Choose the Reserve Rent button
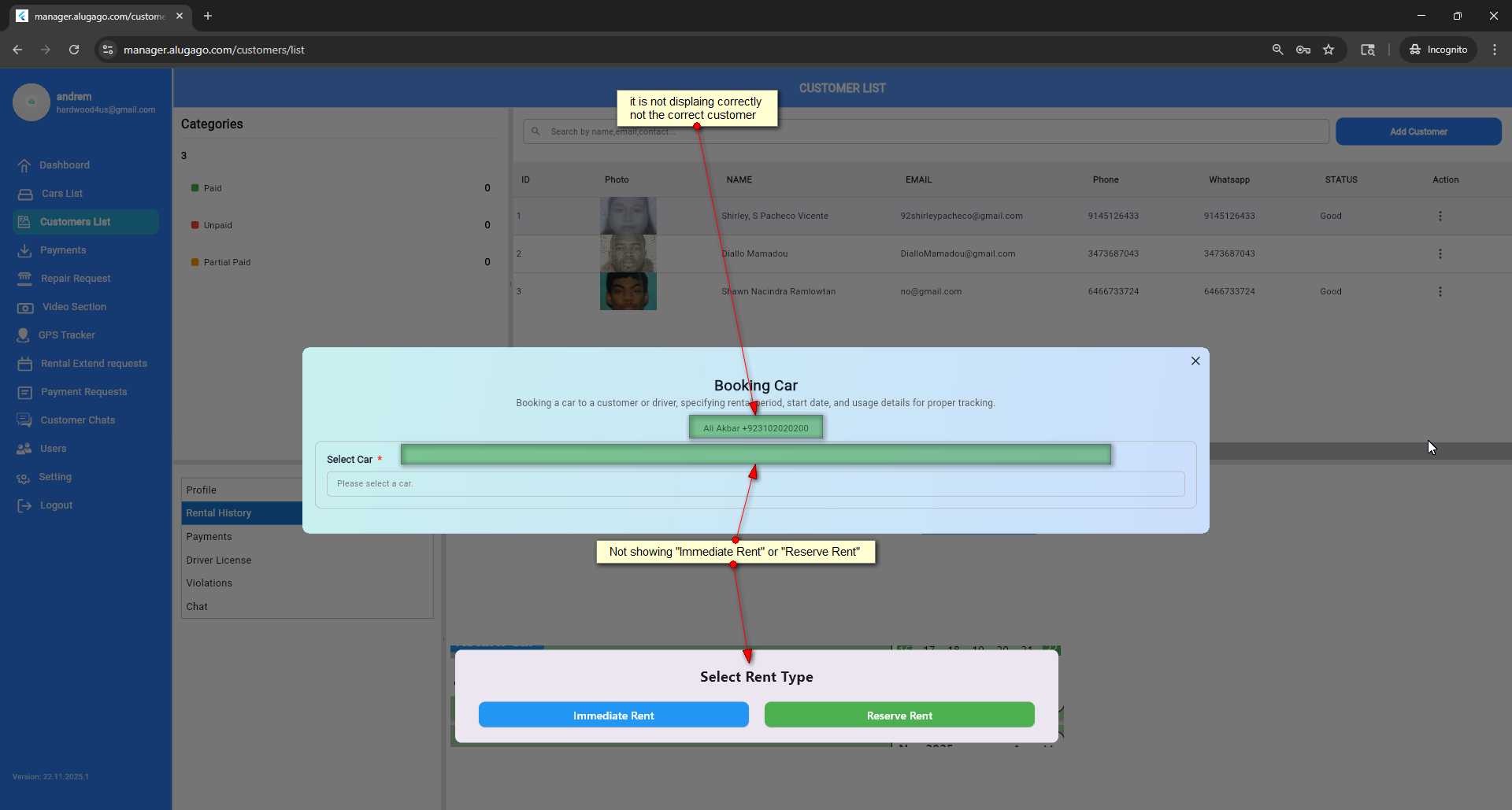1512x810 pixels. pyautogui.click(x=899, y=715)
